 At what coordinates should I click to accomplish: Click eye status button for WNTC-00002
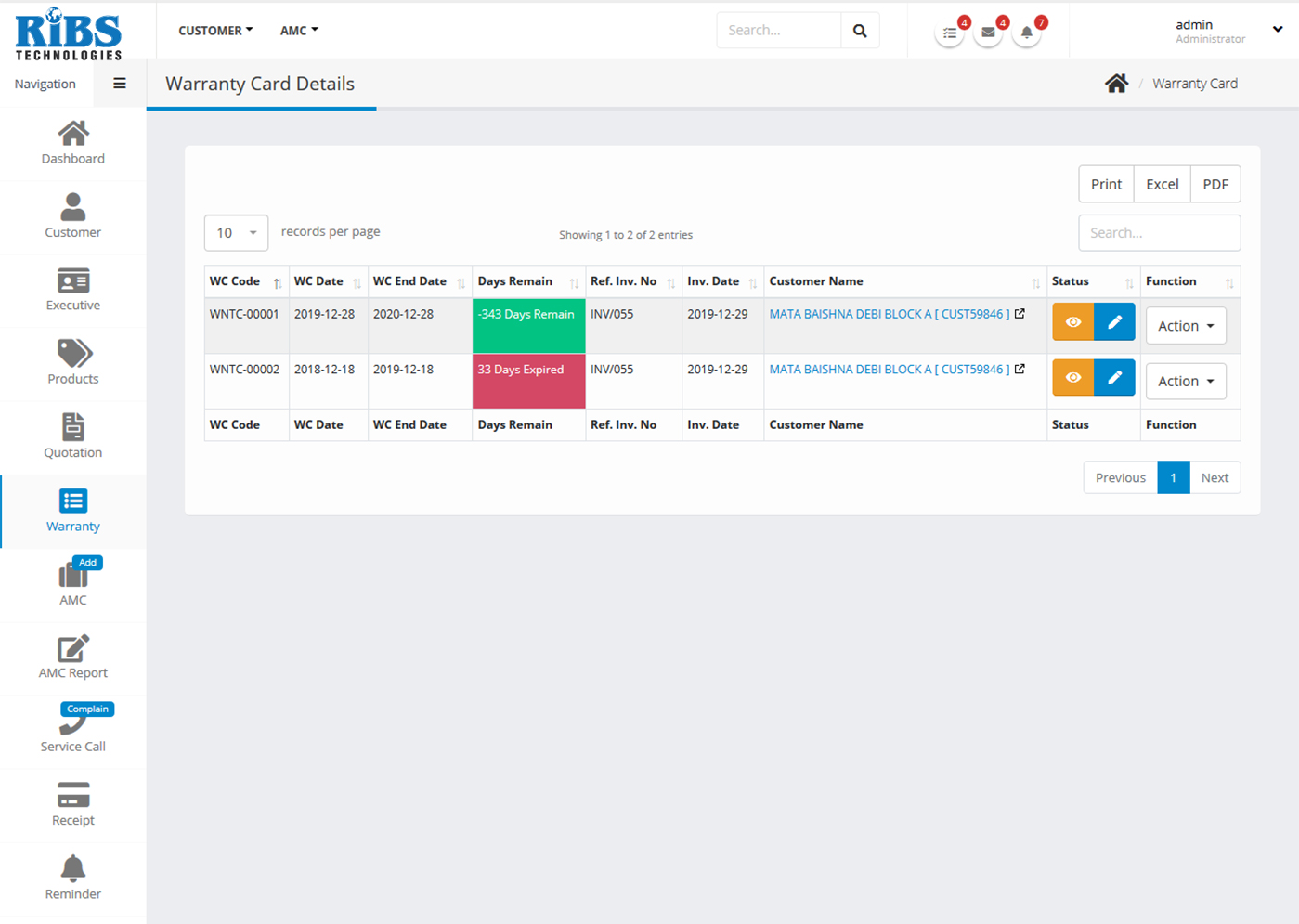click(1072, 377)
